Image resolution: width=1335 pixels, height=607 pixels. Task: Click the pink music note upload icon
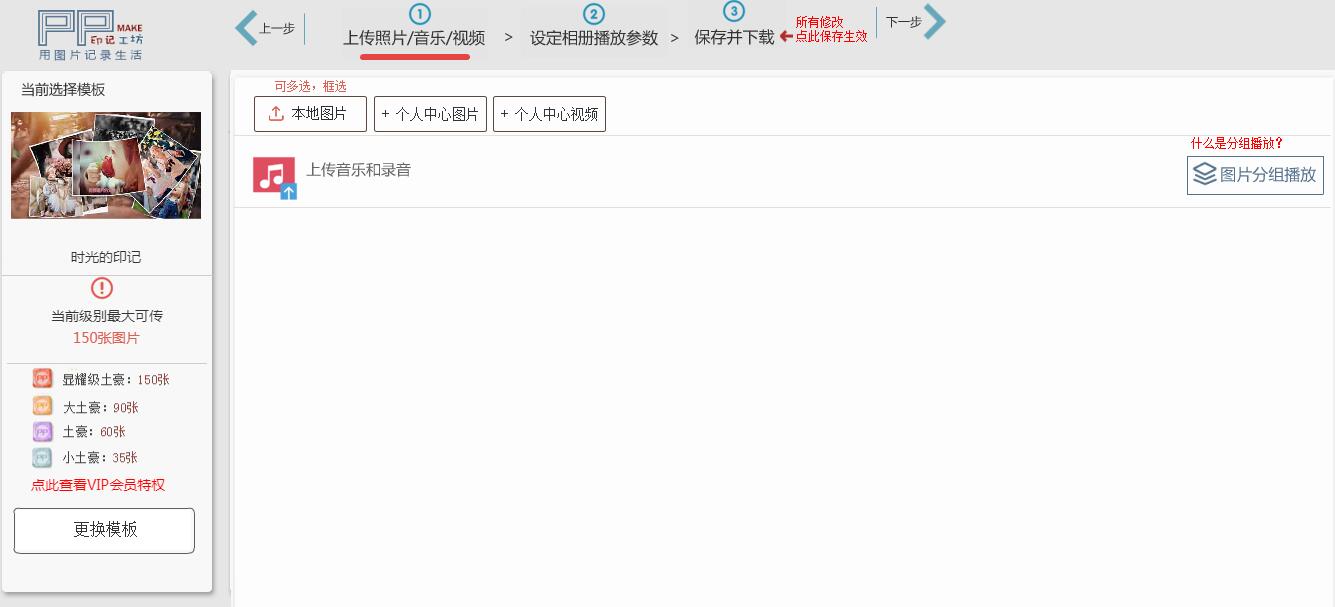tap(274, 176)
